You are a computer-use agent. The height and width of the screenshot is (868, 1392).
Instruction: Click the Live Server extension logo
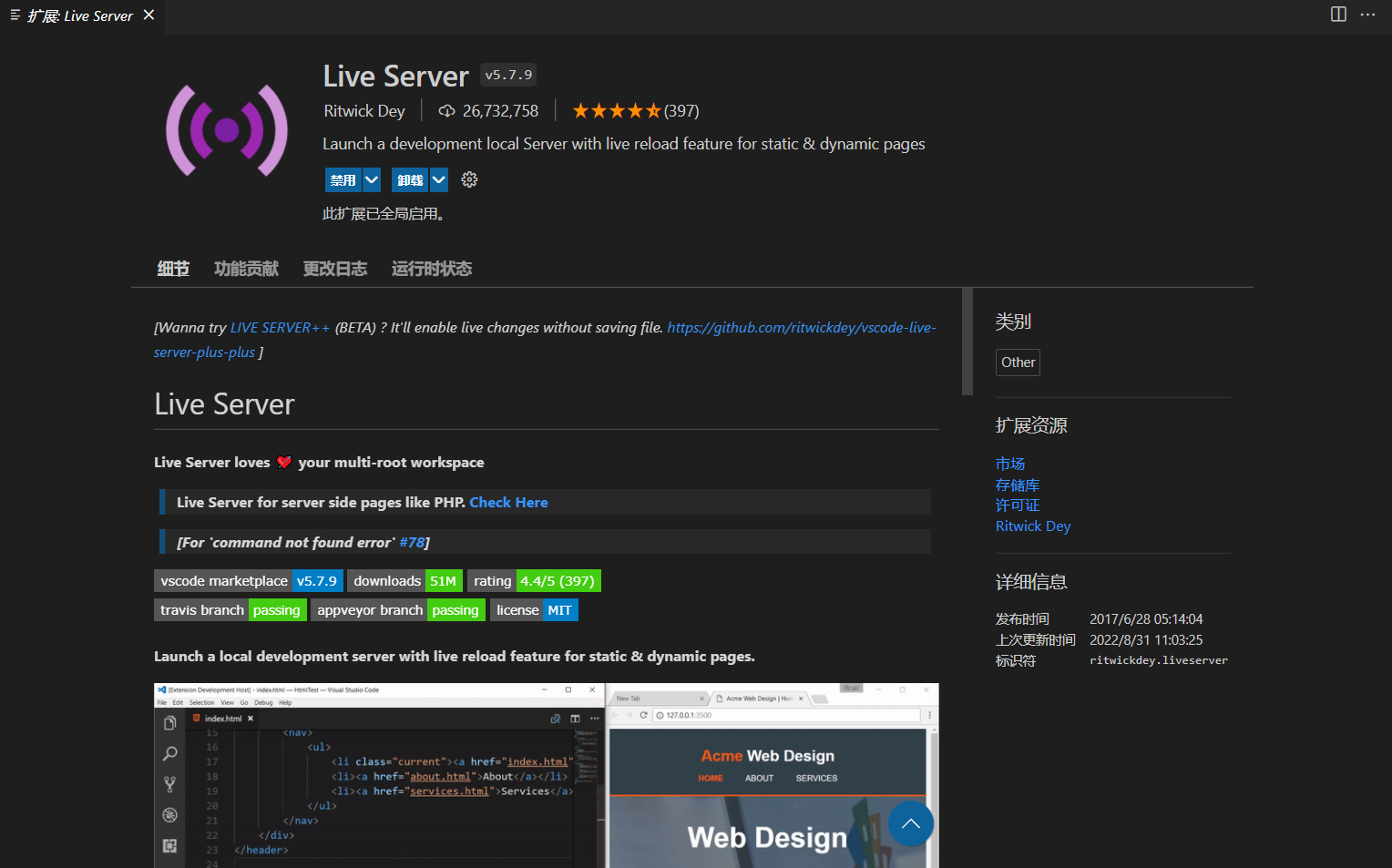pyautogui.click(x=226, y=130)
